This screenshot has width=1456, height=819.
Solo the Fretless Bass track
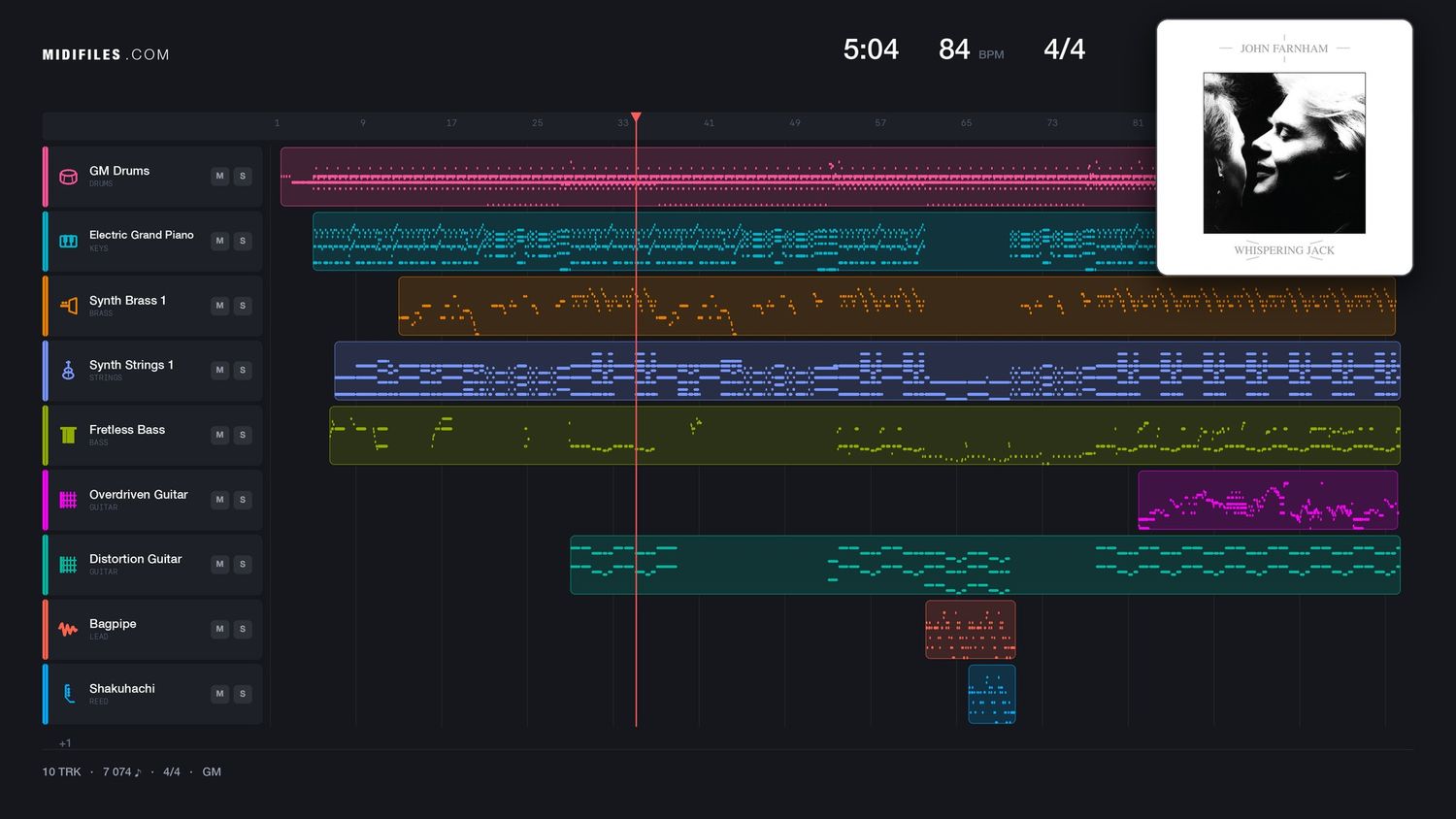243,435
